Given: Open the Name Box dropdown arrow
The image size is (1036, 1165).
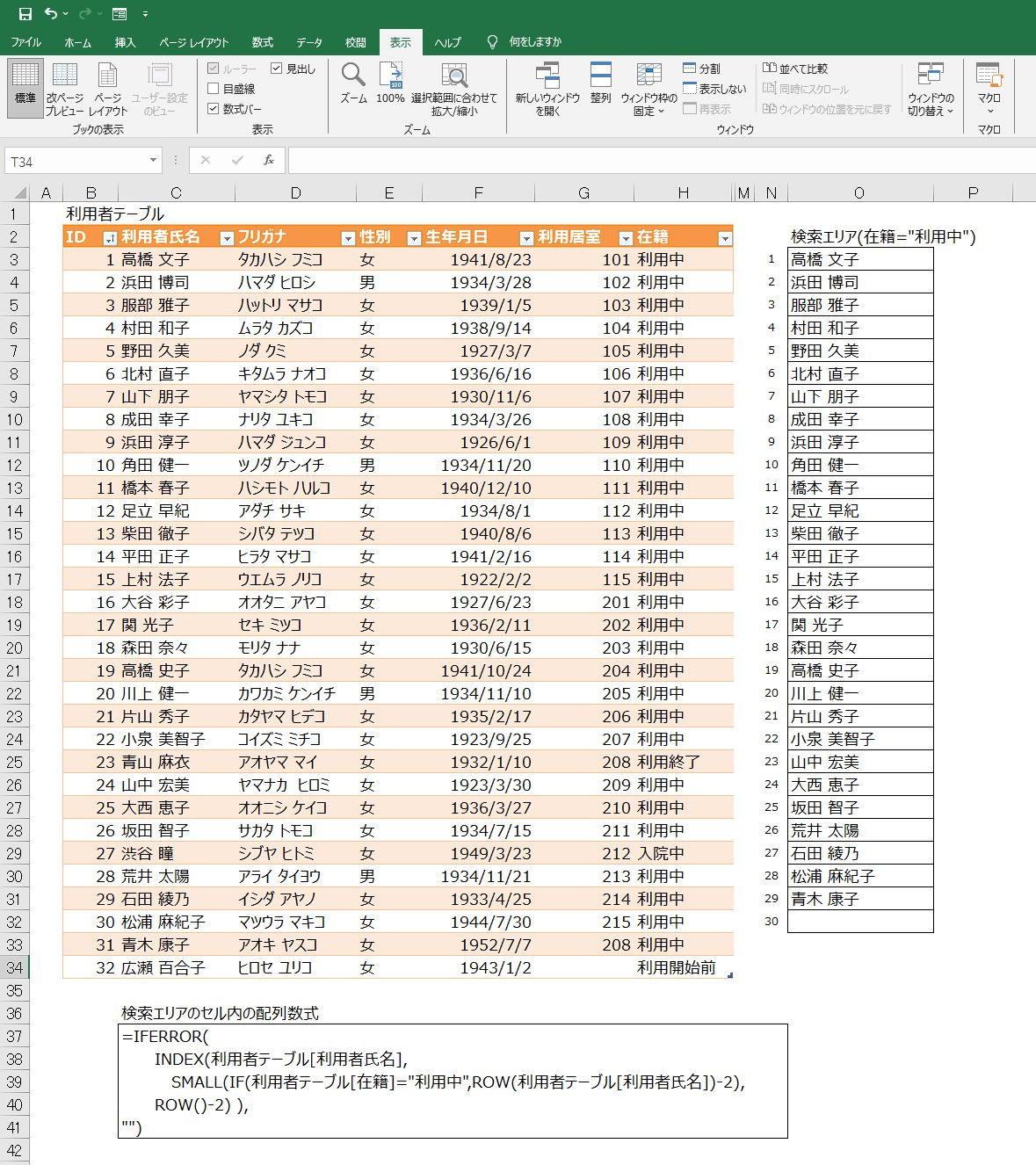Looking at the screenshot, I should click(x=153, y=161).
